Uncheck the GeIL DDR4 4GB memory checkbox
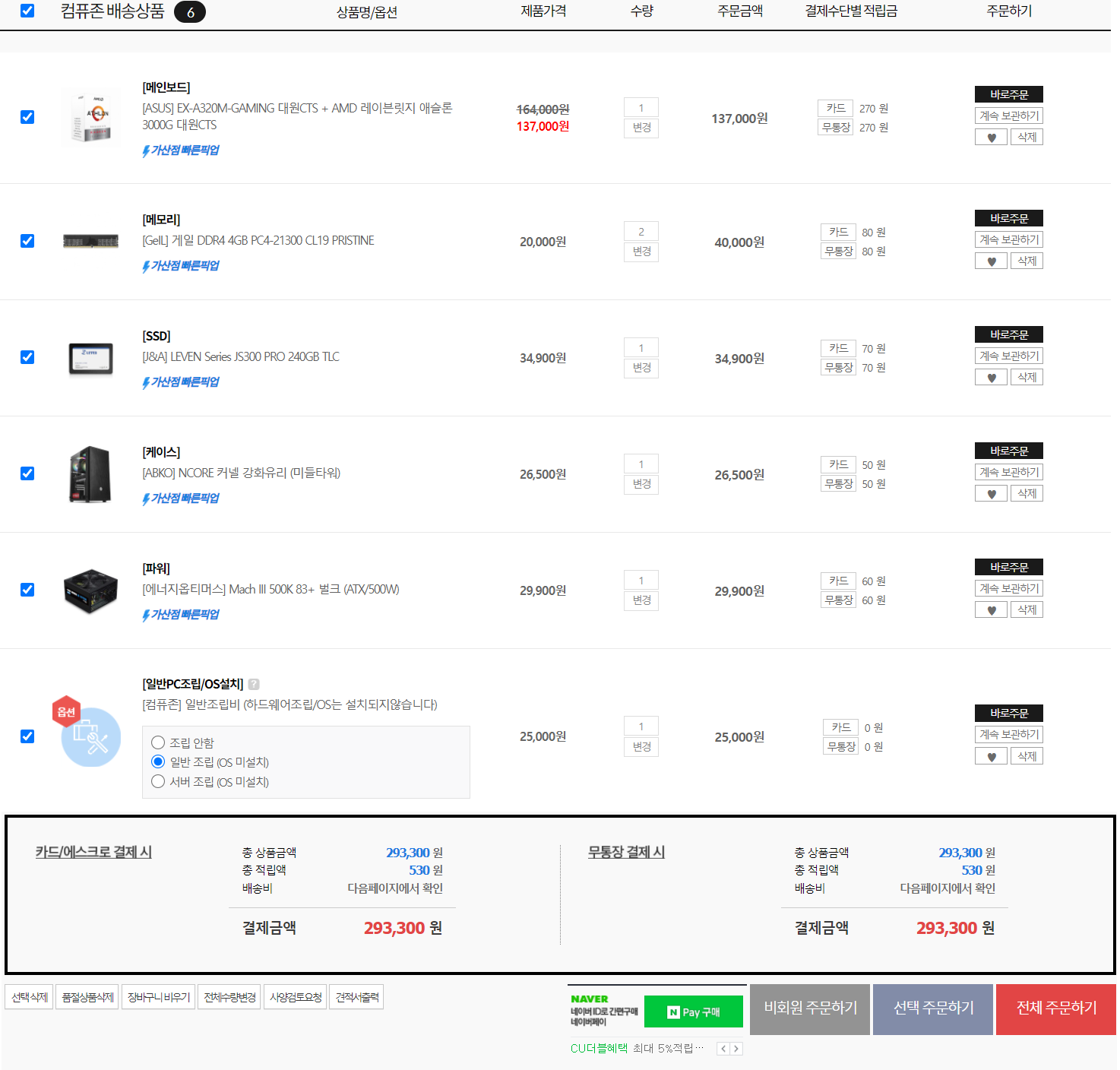Viewport: 1120px width, 1070px height. click(x=27, y=241)
